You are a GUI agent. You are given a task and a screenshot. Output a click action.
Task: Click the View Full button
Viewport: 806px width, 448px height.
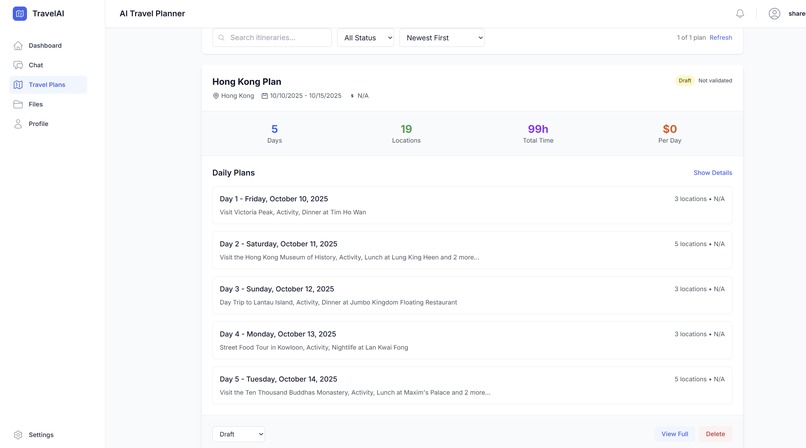[674, 434]
